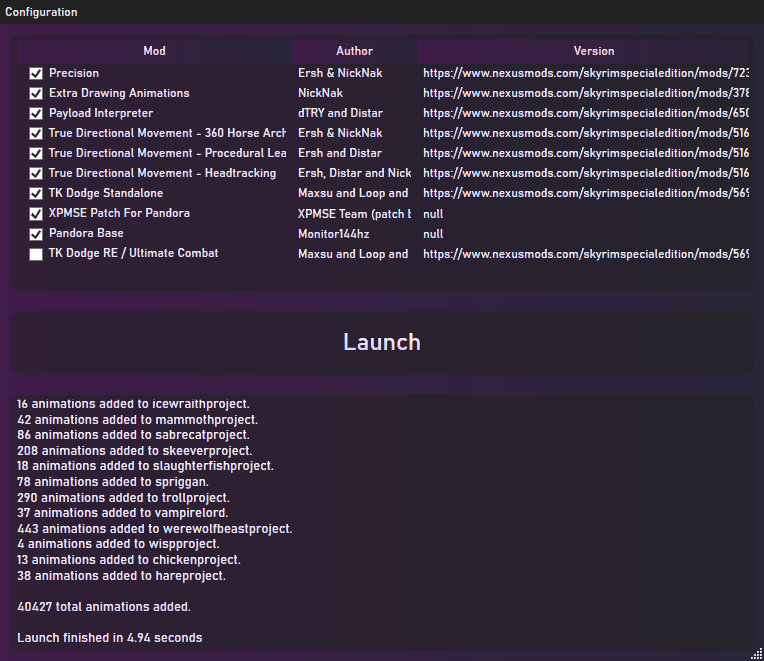The height and width of the screenshot is (661, 764).
Task: Click the hareproject log line
Action: (x=121, y=576)
